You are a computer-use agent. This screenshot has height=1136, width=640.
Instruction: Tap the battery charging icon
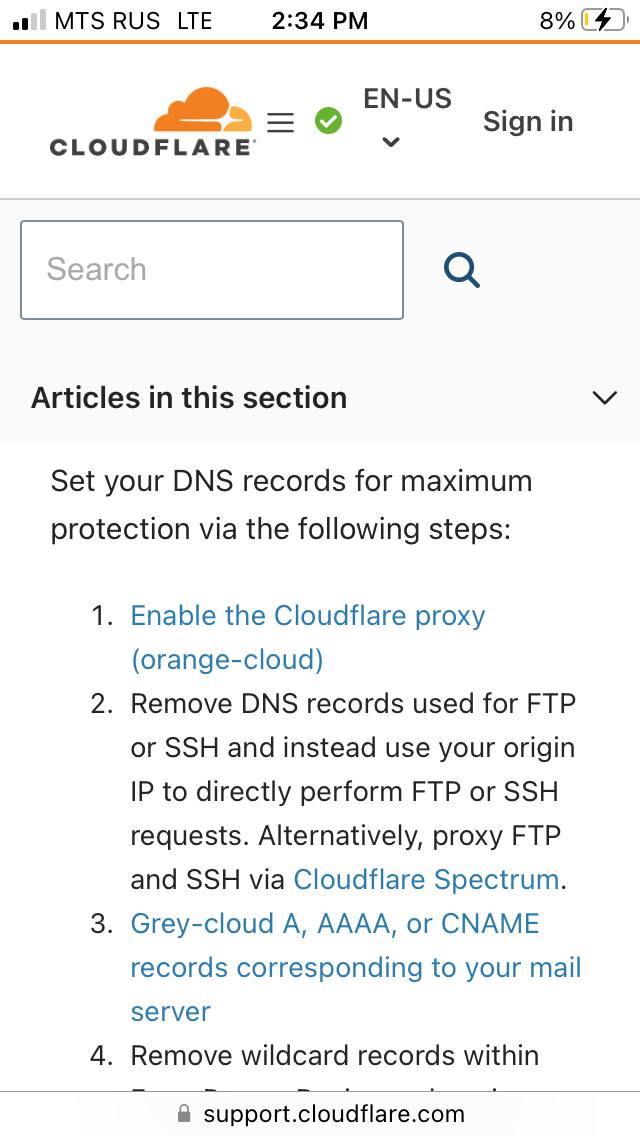(608, 20)
